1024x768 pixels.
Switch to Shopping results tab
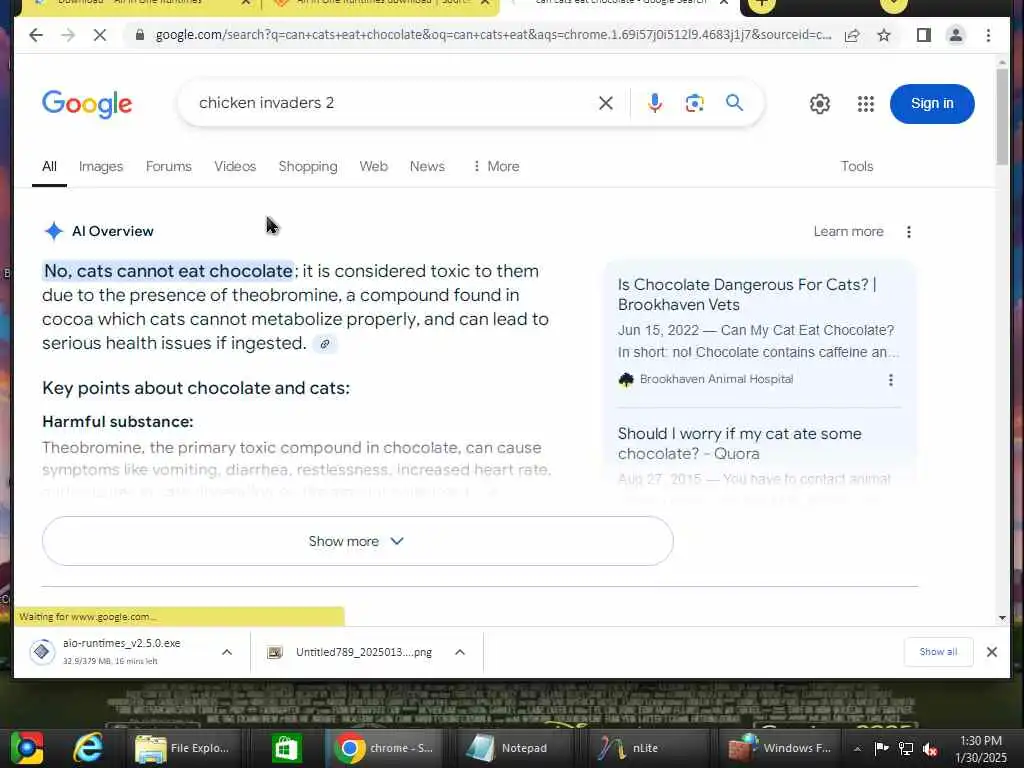308,167
